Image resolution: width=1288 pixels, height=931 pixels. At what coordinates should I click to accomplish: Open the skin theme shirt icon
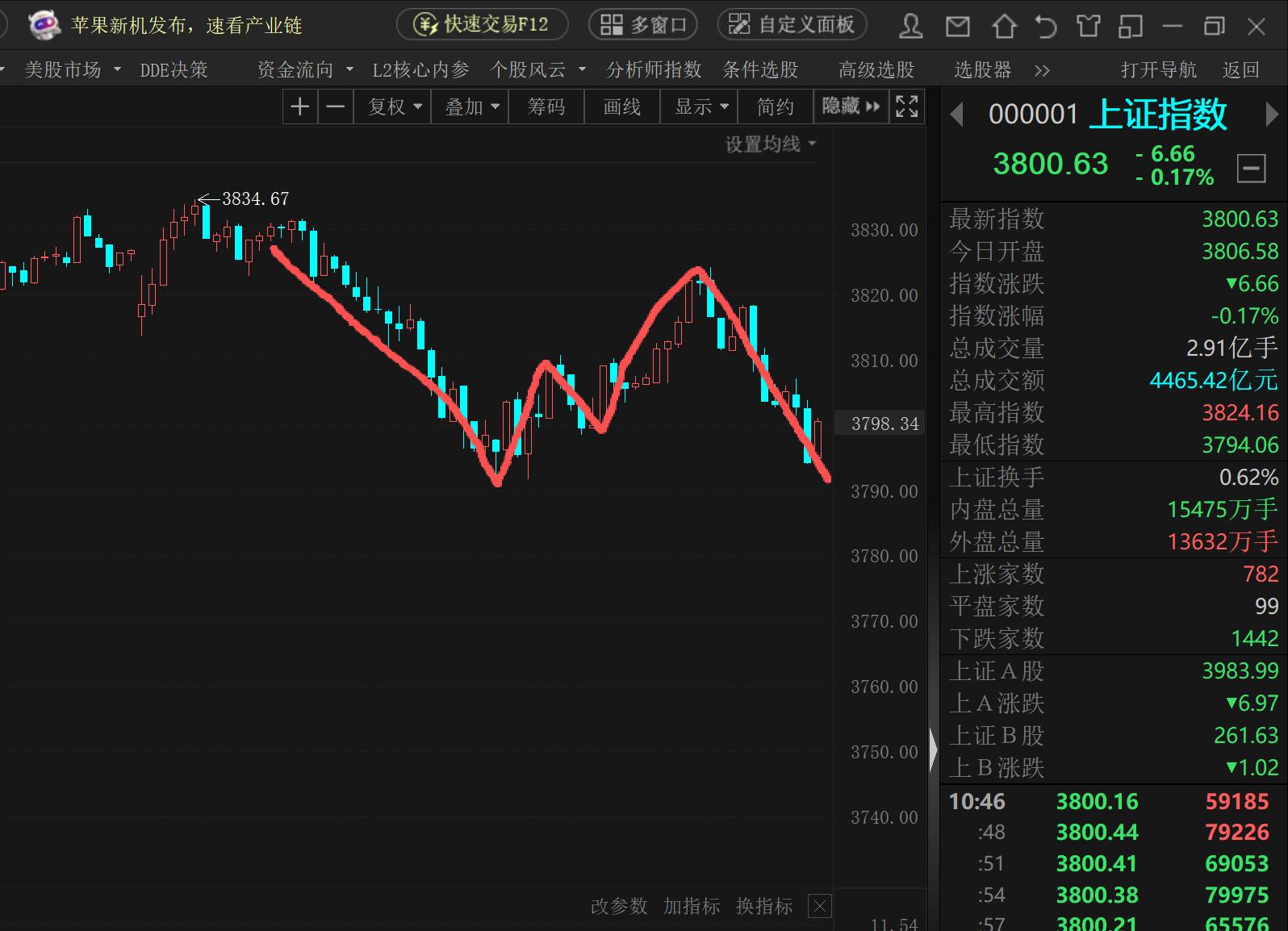(x=1088, y=27)
